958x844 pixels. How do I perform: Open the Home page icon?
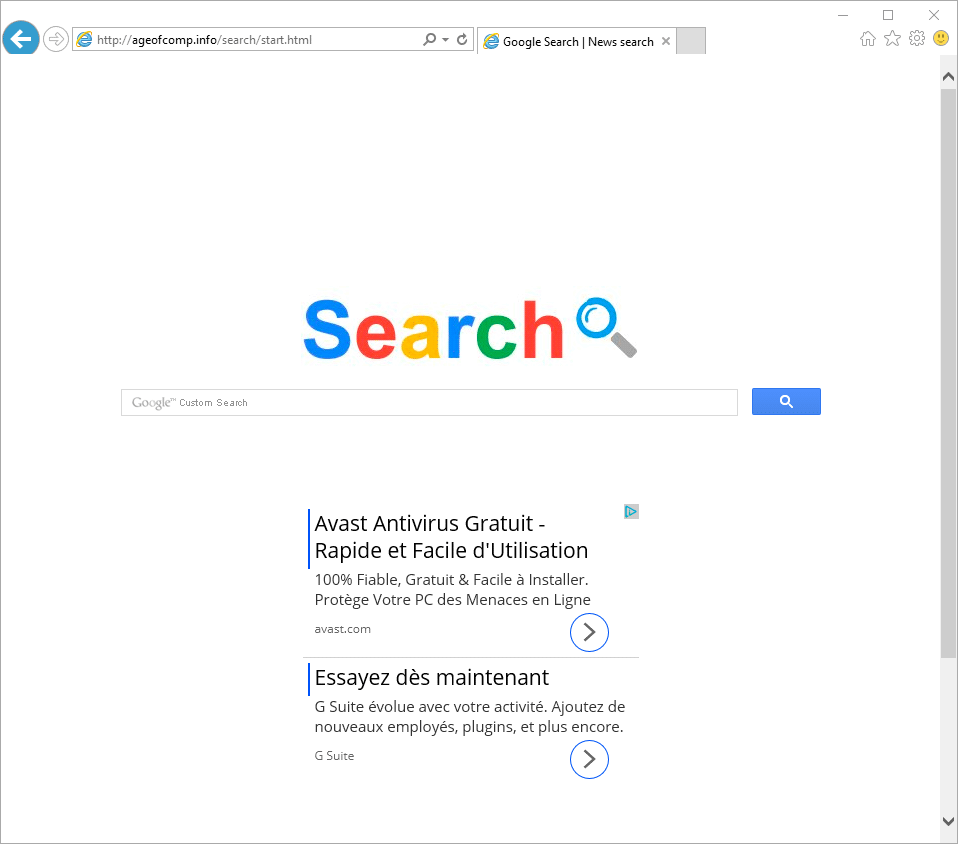(868, 39)
